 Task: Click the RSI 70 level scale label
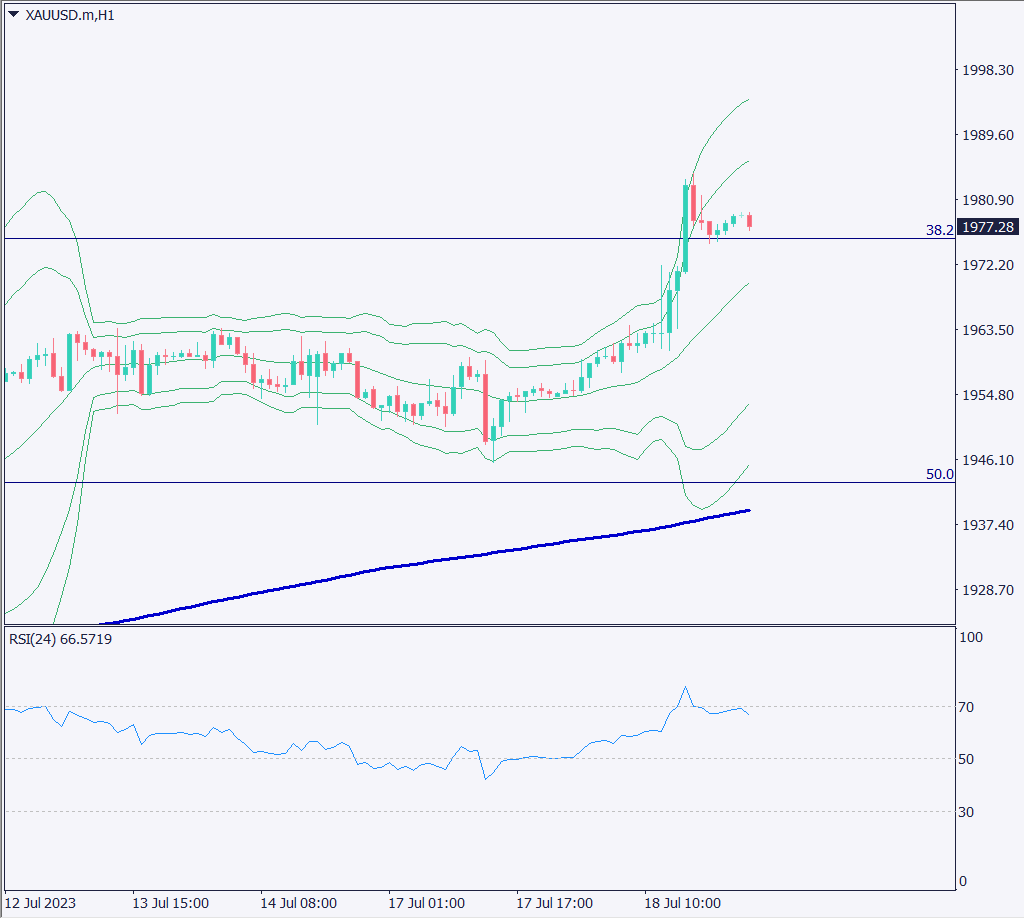click(x=966, y=707)
